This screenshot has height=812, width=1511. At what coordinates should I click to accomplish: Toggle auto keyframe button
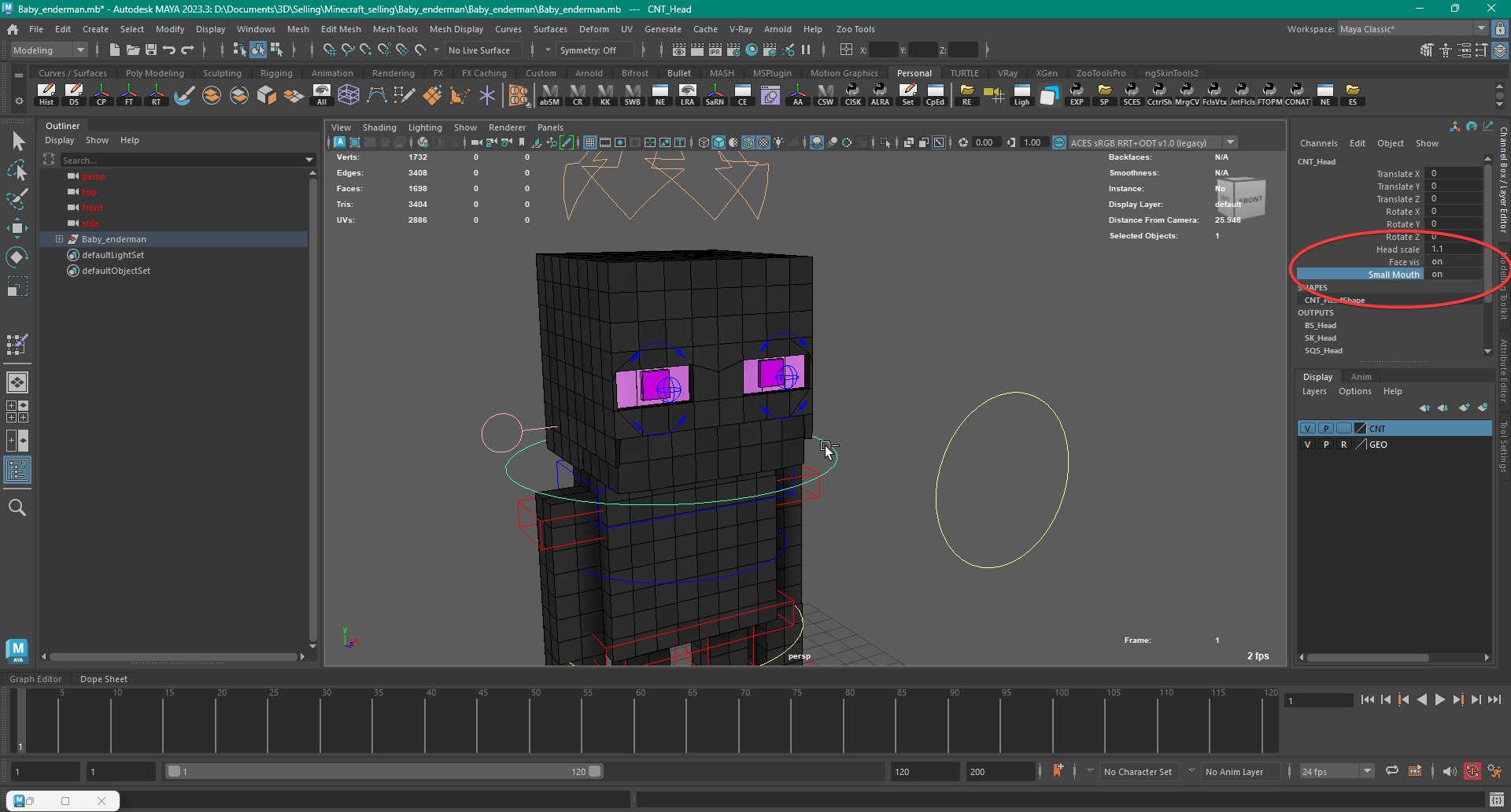tap(1472, 772)
